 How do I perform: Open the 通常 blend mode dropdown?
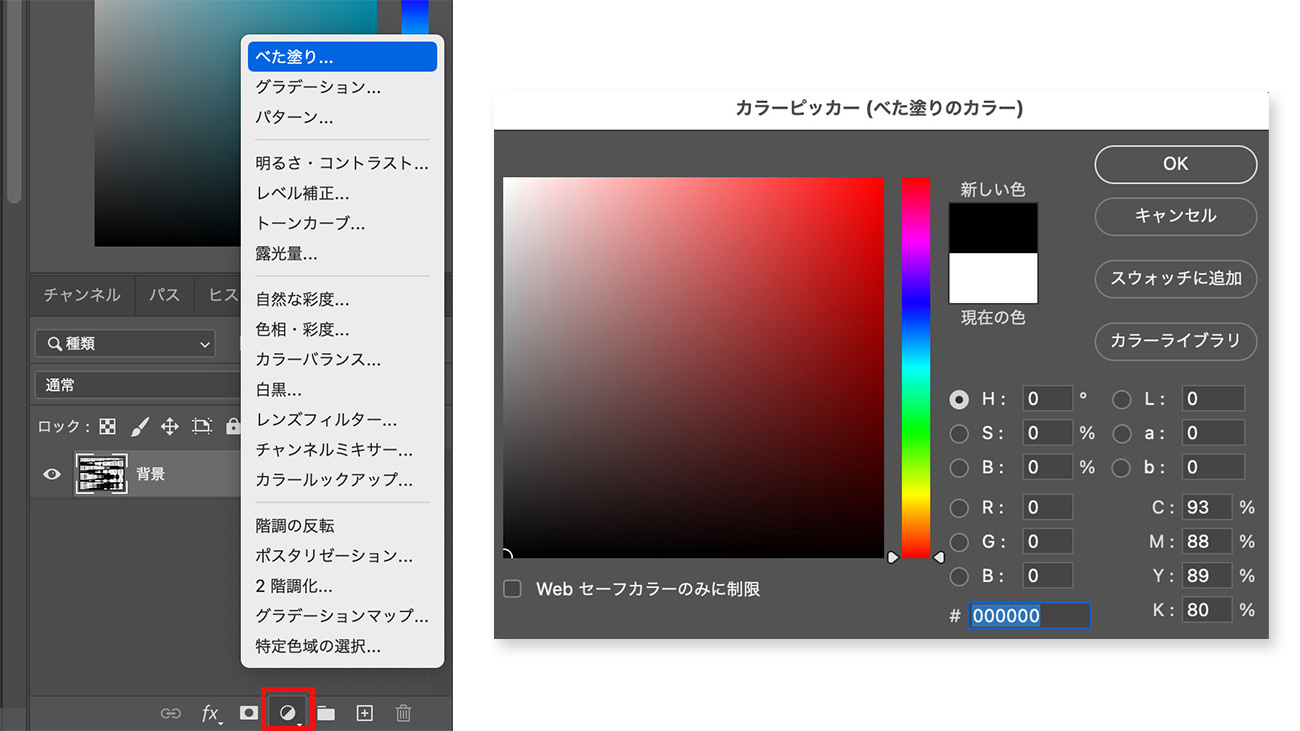(137, 385)
